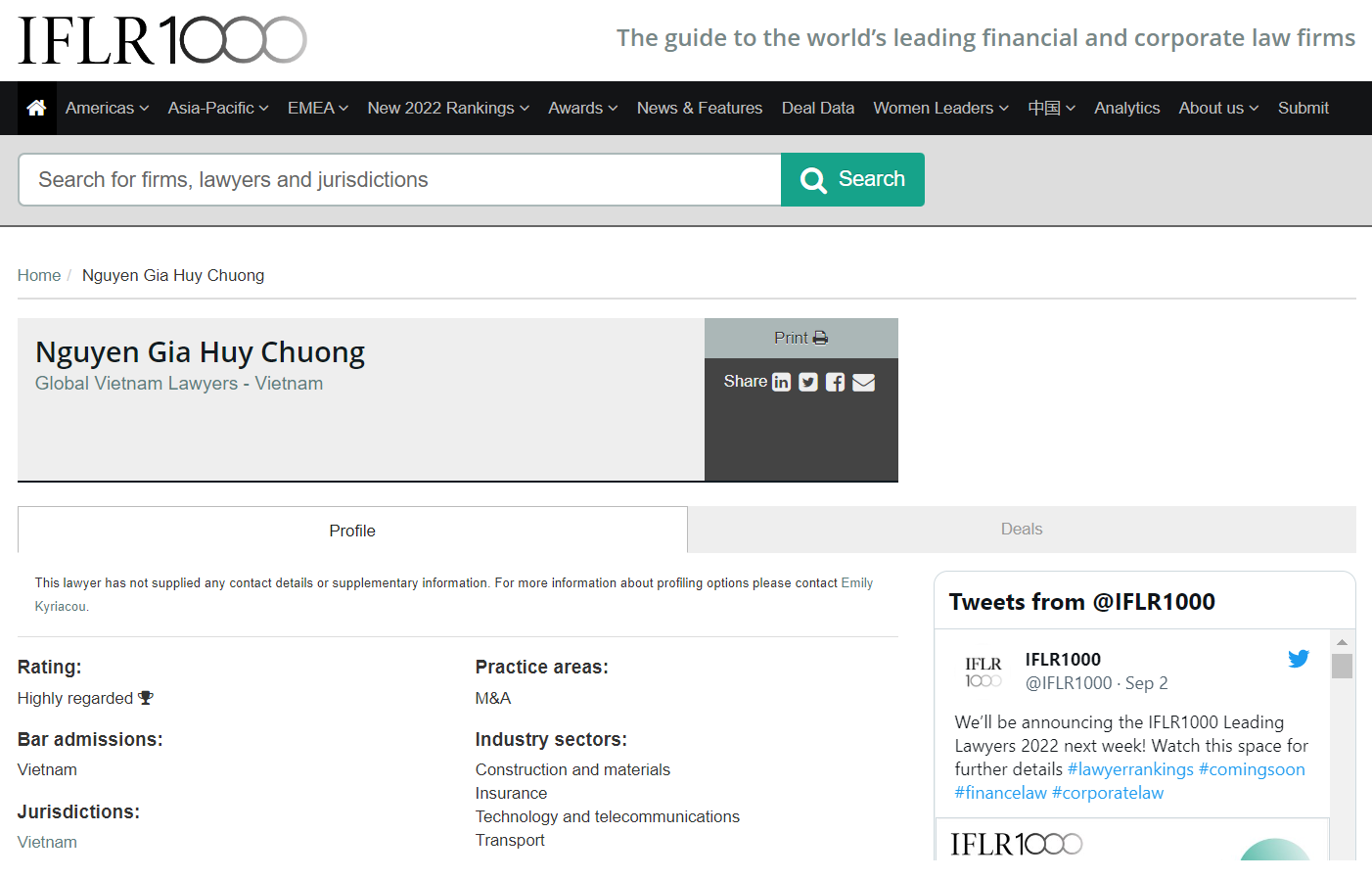Expand the Women Leaders menu

tap(940, 108)
